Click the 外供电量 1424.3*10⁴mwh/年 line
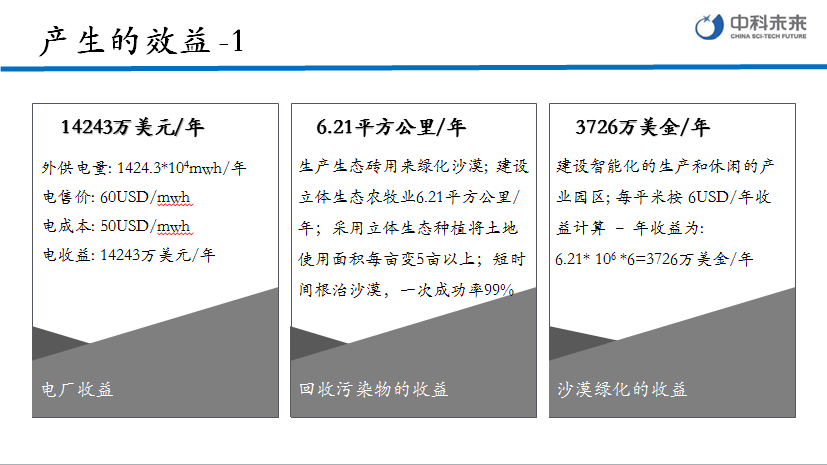The image size is (827, 465). (143, 167)
